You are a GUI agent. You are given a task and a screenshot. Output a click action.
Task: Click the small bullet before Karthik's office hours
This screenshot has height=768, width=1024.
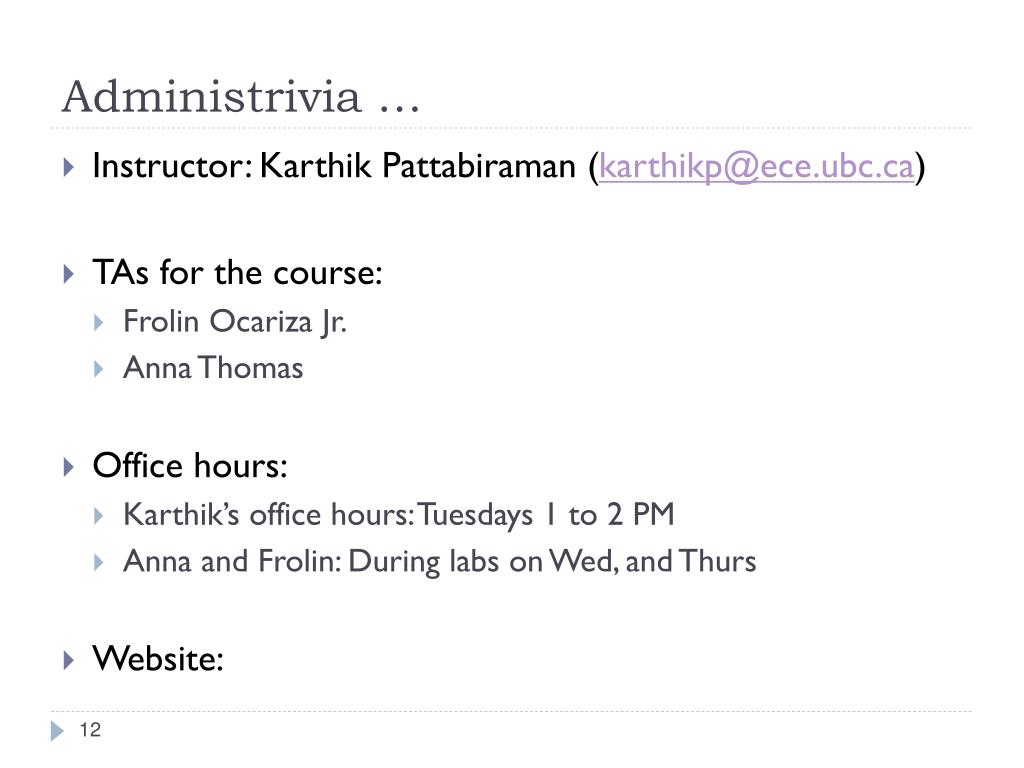[x=99, y=516]
